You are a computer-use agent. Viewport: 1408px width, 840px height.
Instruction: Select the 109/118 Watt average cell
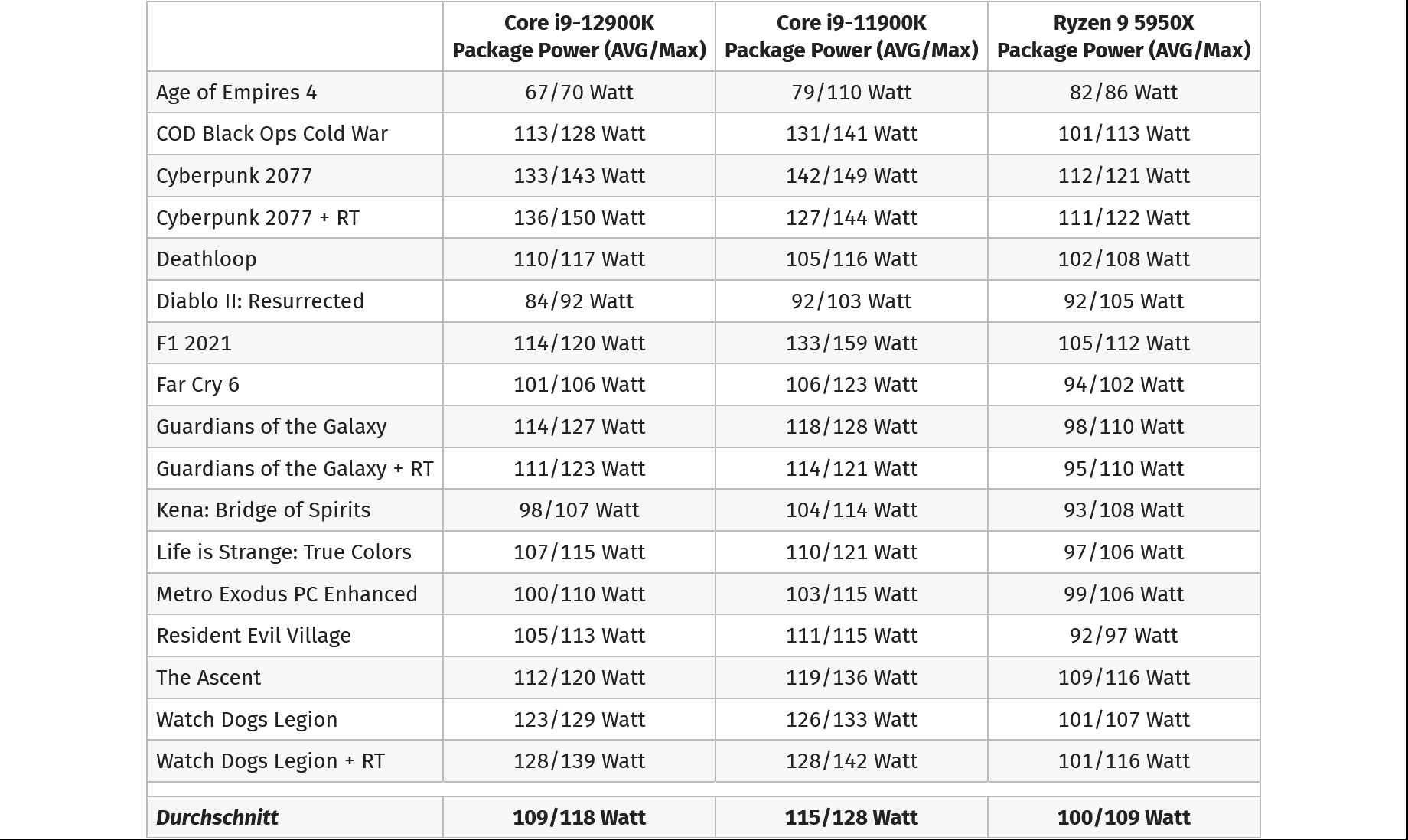click(579, 818)
